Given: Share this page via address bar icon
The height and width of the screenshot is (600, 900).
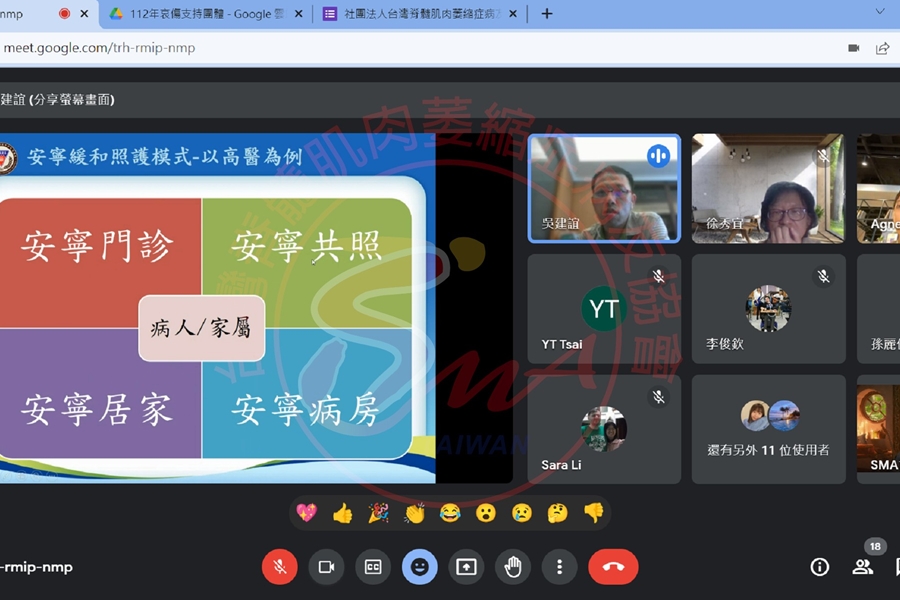Looking at the screenshot, I should (882, 48).
